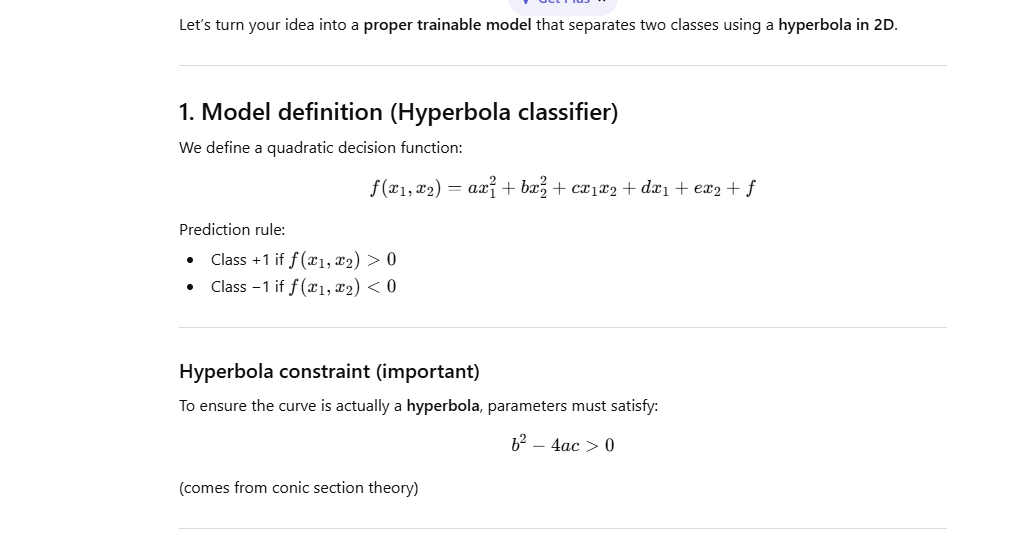
Task: Click "We define a quadratic decision function" line
Action: coord(320,148)
